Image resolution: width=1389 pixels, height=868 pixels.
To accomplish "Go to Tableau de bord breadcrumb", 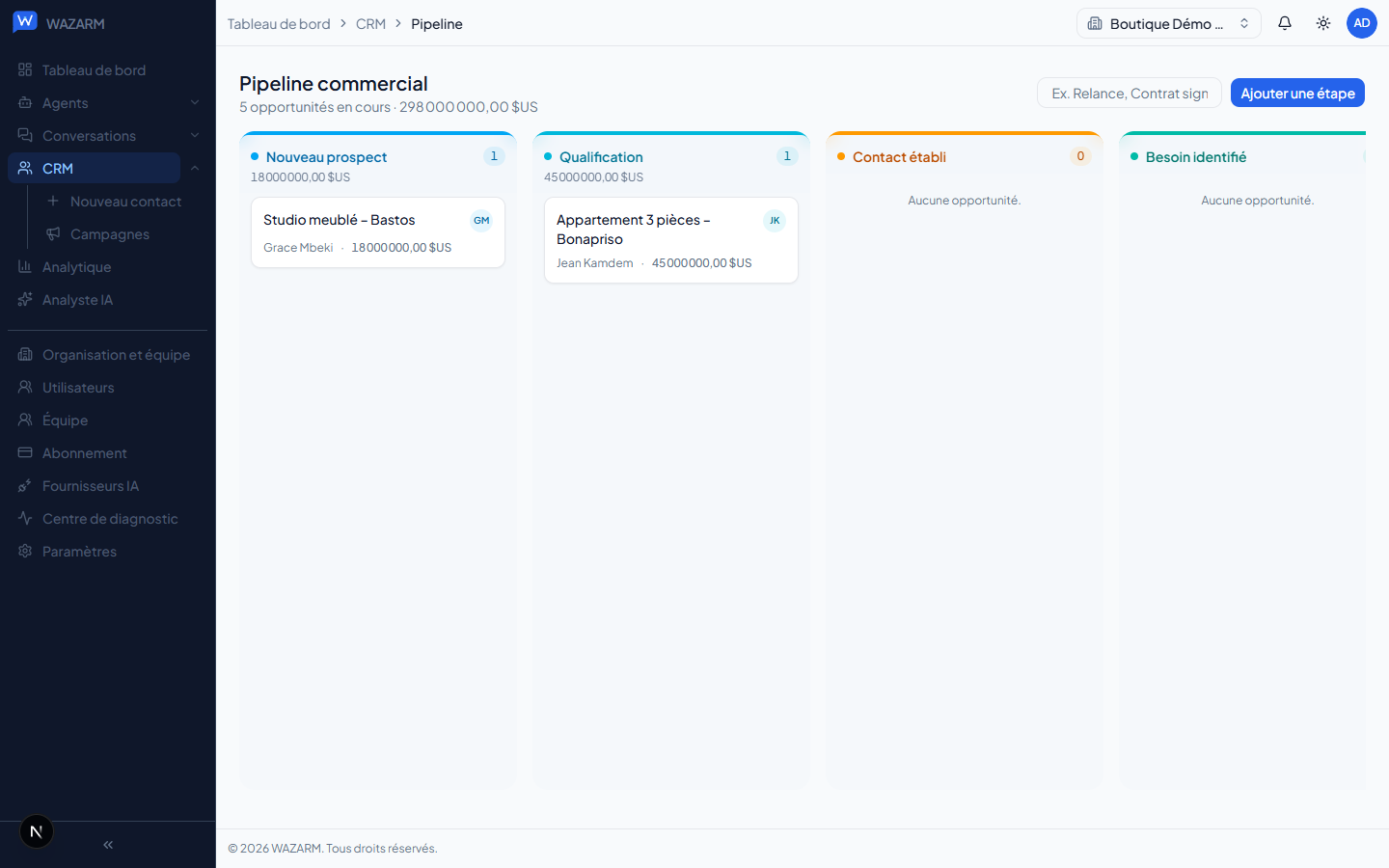I will tap(279, 24).
